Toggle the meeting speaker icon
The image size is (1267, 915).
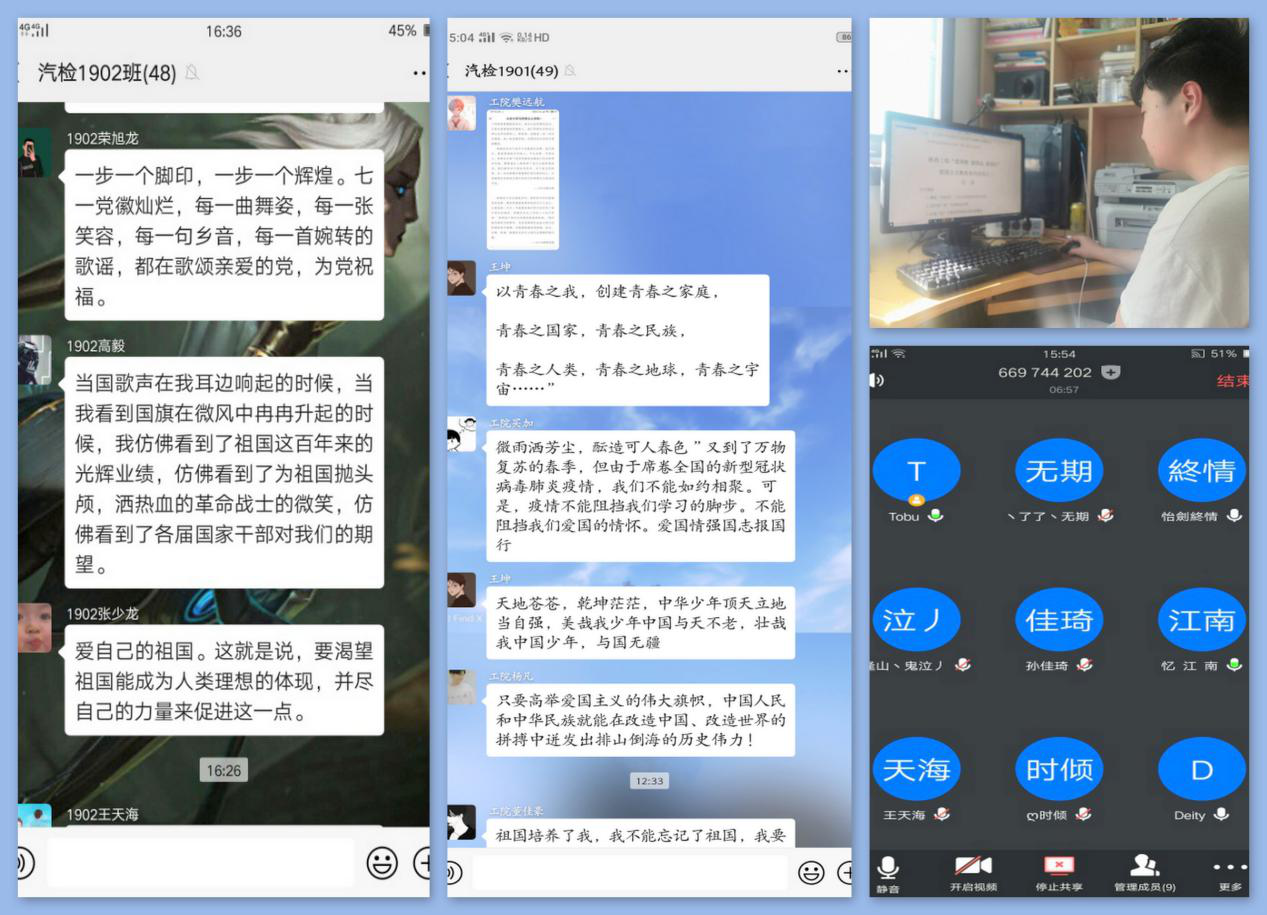click(878, 381)
